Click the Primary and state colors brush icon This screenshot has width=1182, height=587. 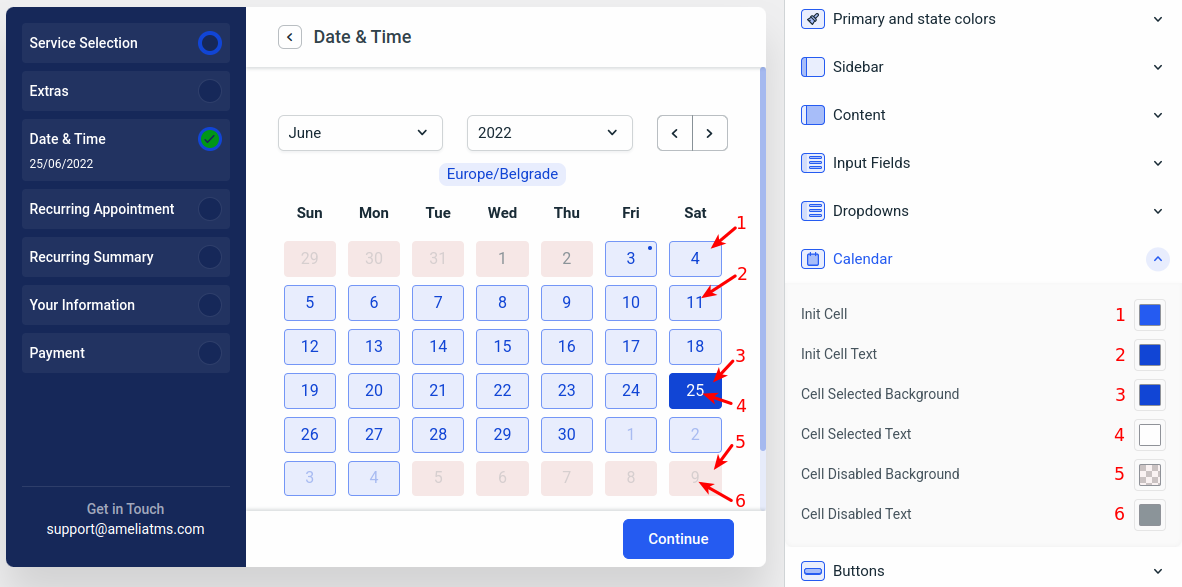click(x=812, y=19)
